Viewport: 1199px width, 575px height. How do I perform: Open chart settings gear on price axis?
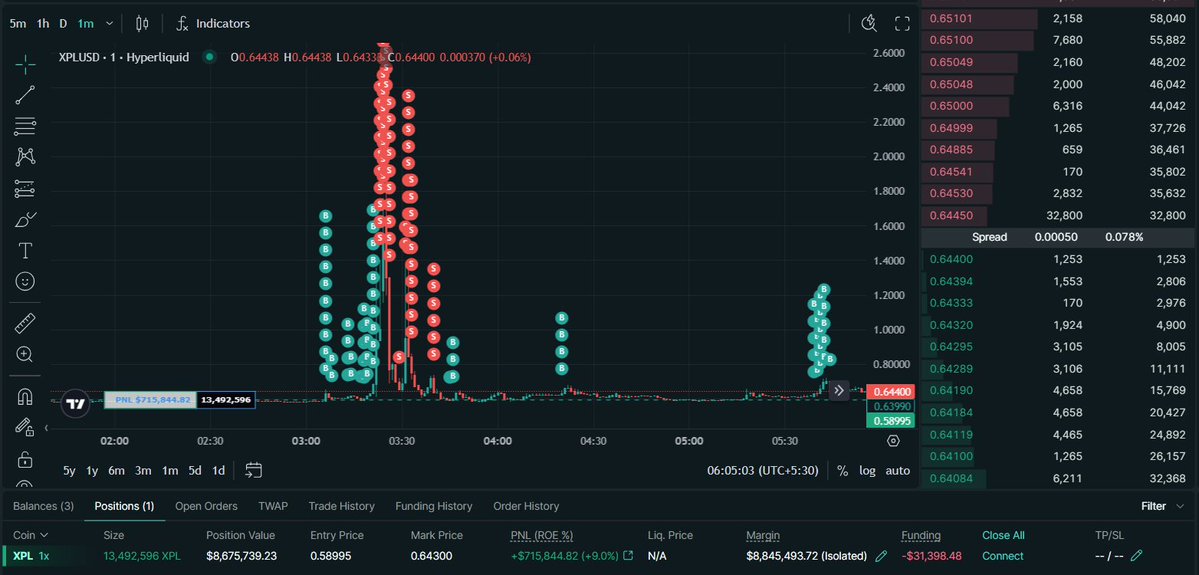tap(892, 441)
